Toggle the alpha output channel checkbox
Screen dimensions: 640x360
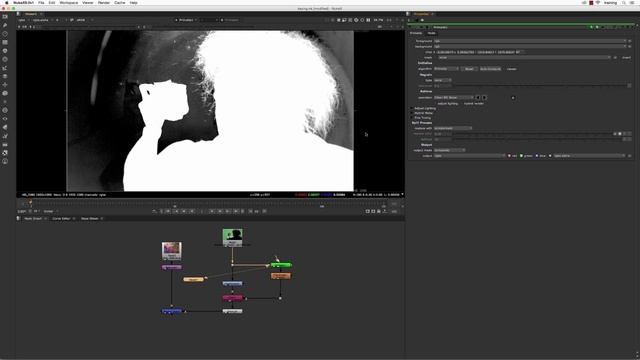coord(550,156)
